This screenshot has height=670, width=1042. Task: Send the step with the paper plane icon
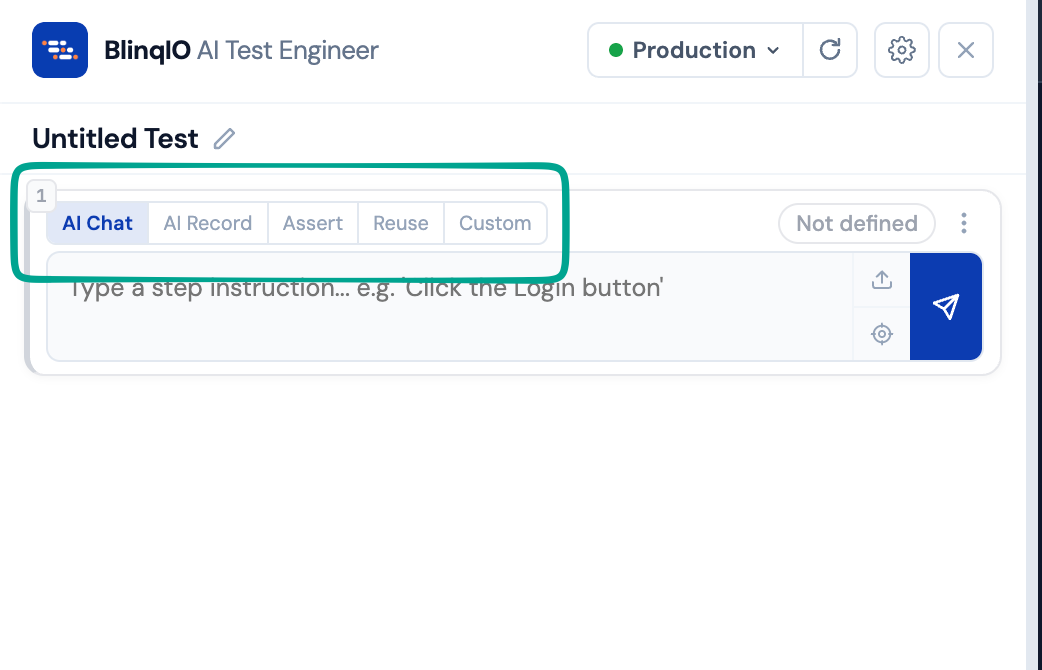(945, 307)
